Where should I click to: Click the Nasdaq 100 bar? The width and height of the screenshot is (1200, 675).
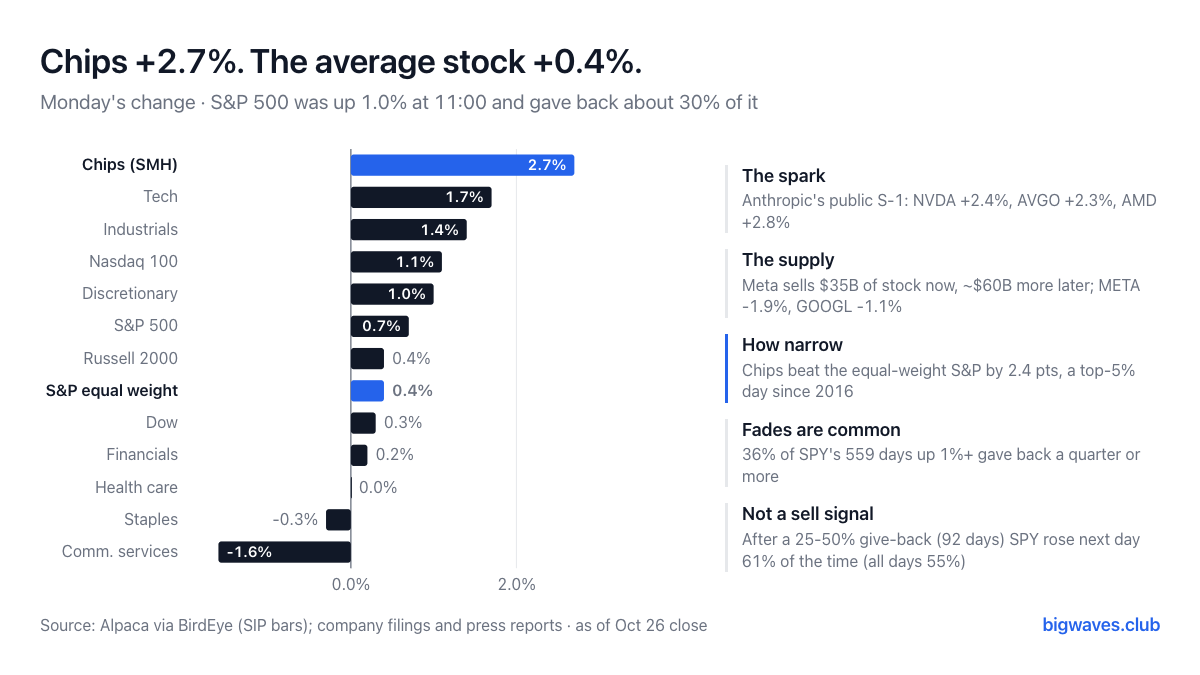(x=396, y=262)
